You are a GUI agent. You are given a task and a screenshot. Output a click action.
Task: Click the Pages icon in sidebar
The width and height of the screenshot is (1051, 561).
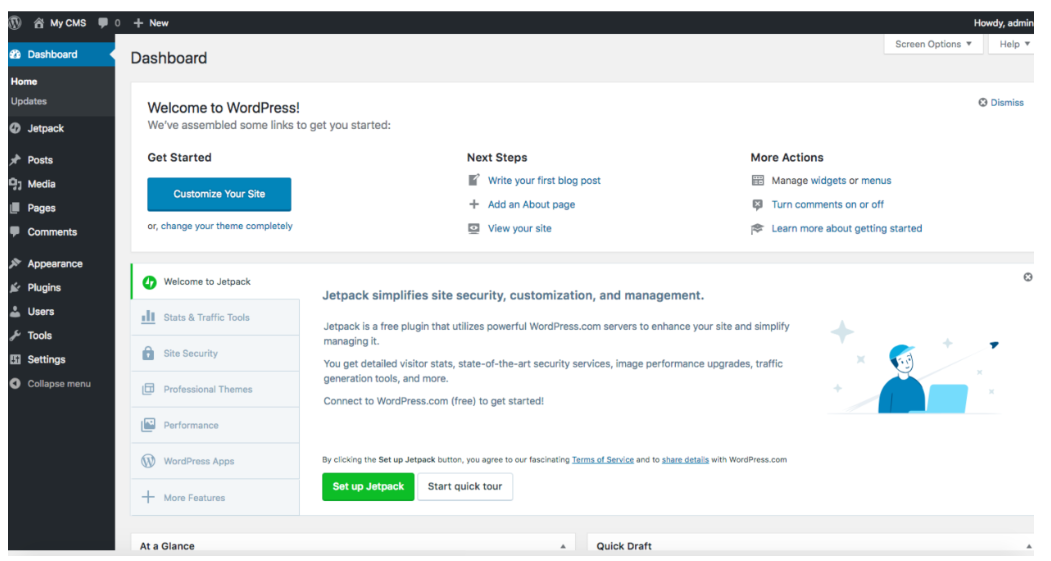coord(15,208)
